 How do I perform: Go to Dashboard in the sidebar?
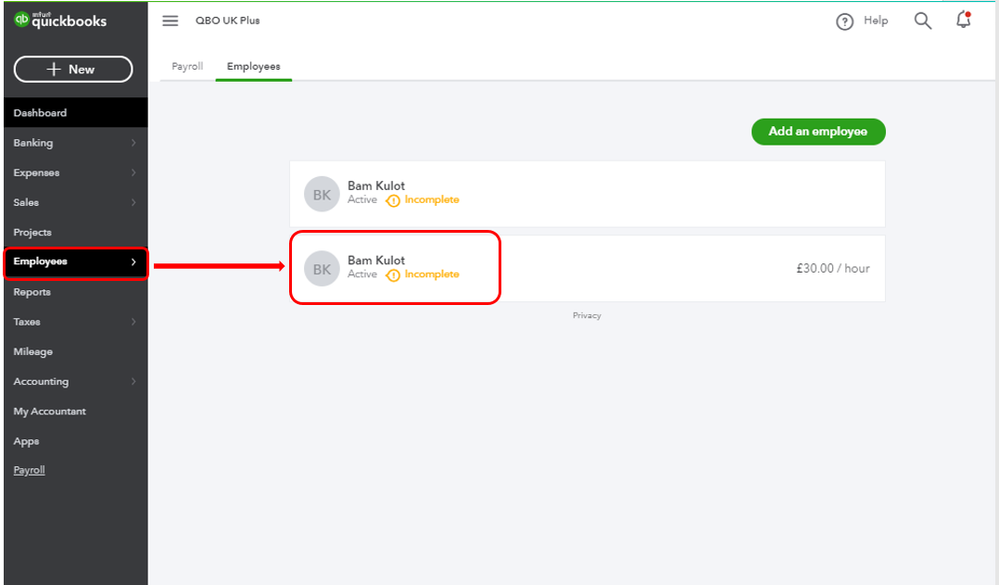[x=40, y=113]
